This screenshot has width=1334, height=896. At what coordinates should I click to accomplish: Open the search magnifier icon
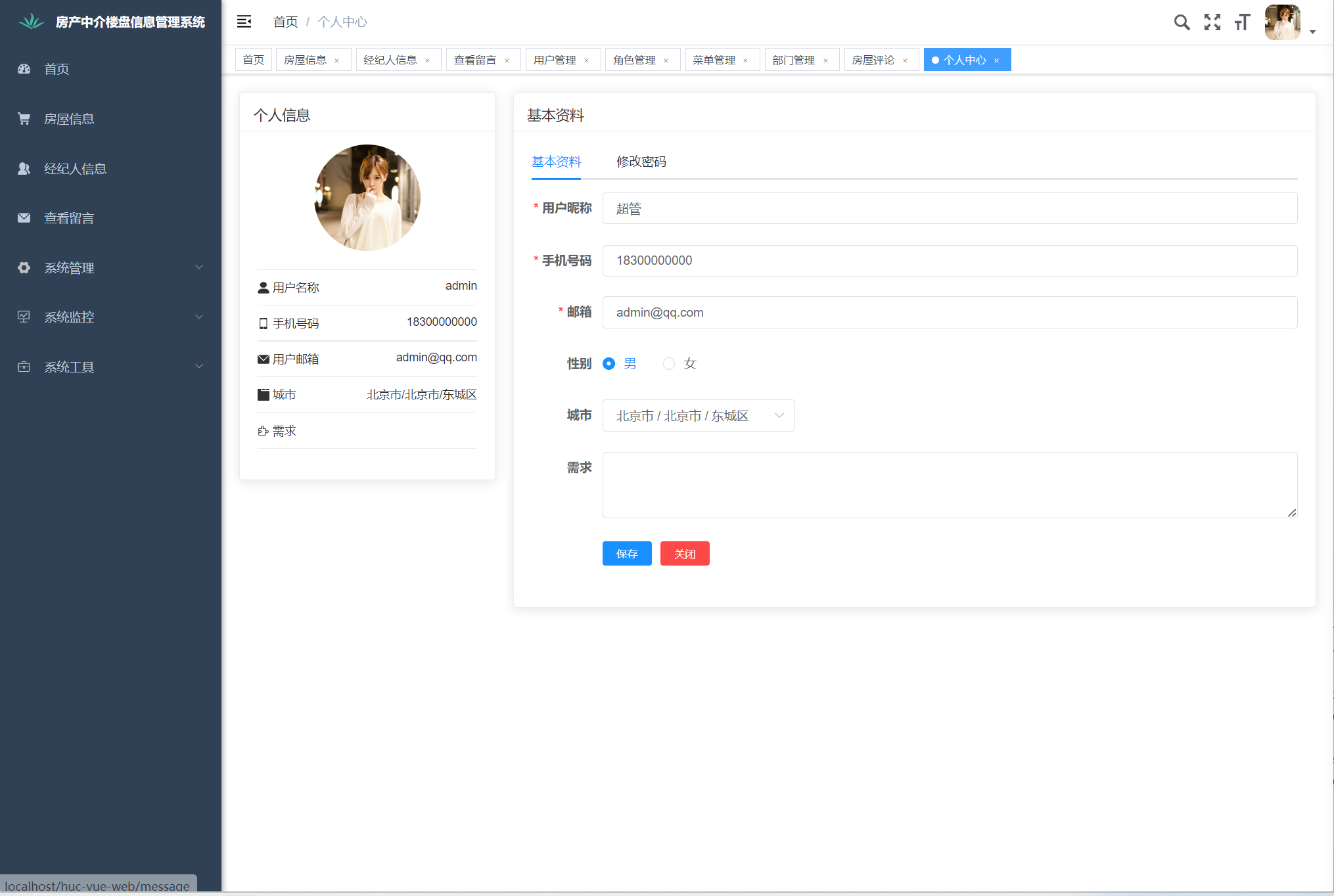click(x=1182, y=22)
